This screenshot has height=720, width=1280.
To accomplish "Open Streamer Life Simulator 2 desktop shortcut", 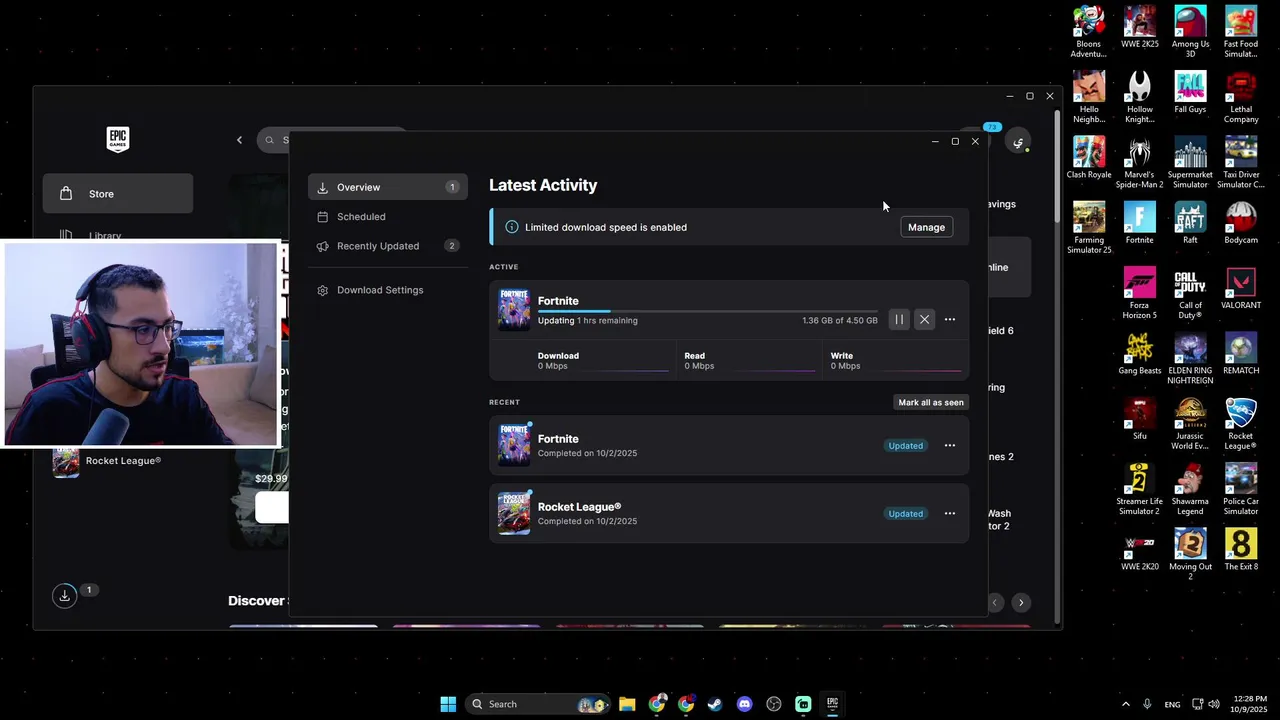I will click(x=1140, y=489).
